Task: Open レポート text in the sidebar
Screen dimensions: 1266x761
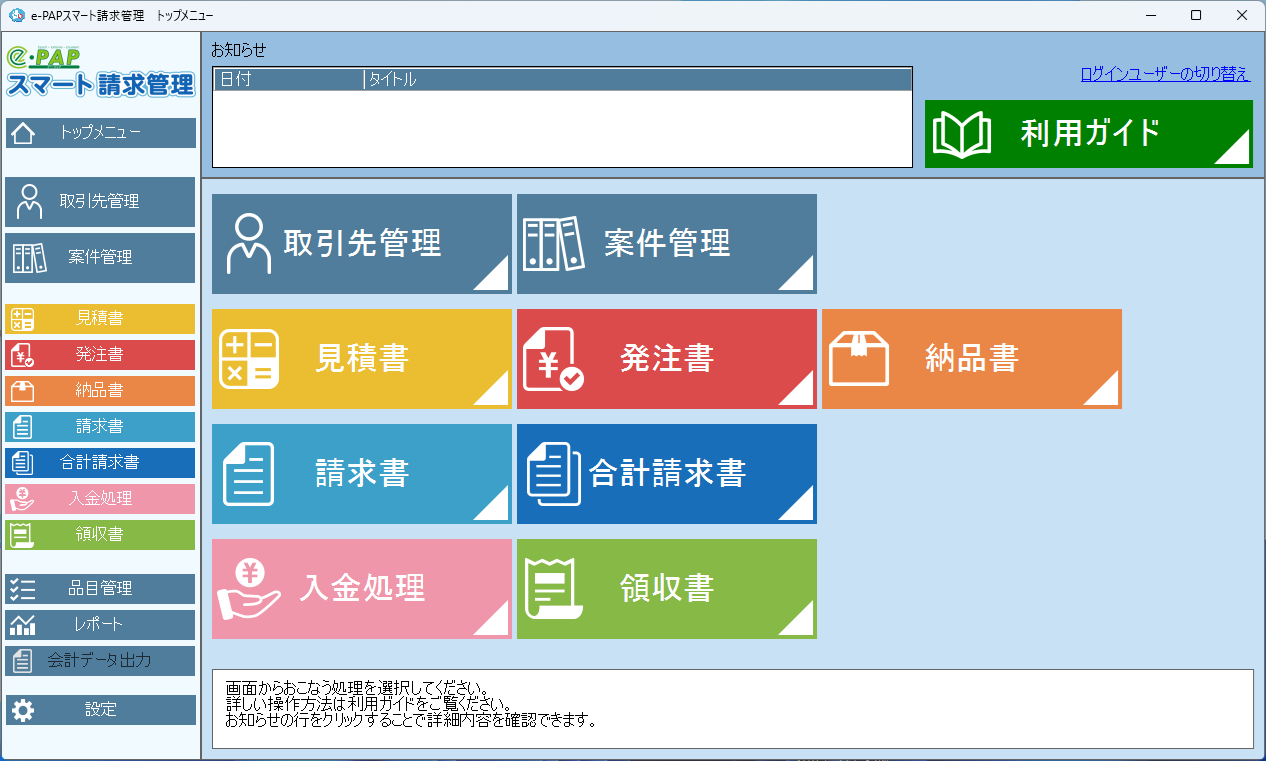Action: coord(99,625)
